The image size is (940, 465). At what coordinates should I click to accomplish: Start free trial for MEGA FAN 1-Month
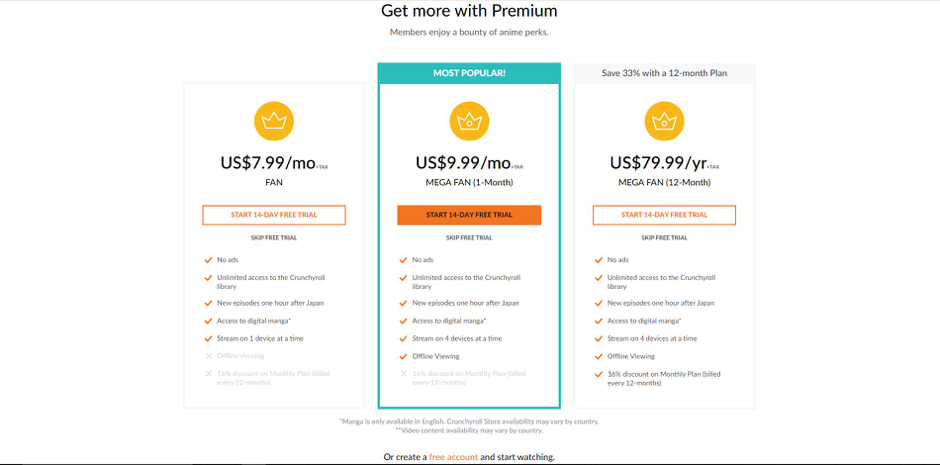coord(469,215)
